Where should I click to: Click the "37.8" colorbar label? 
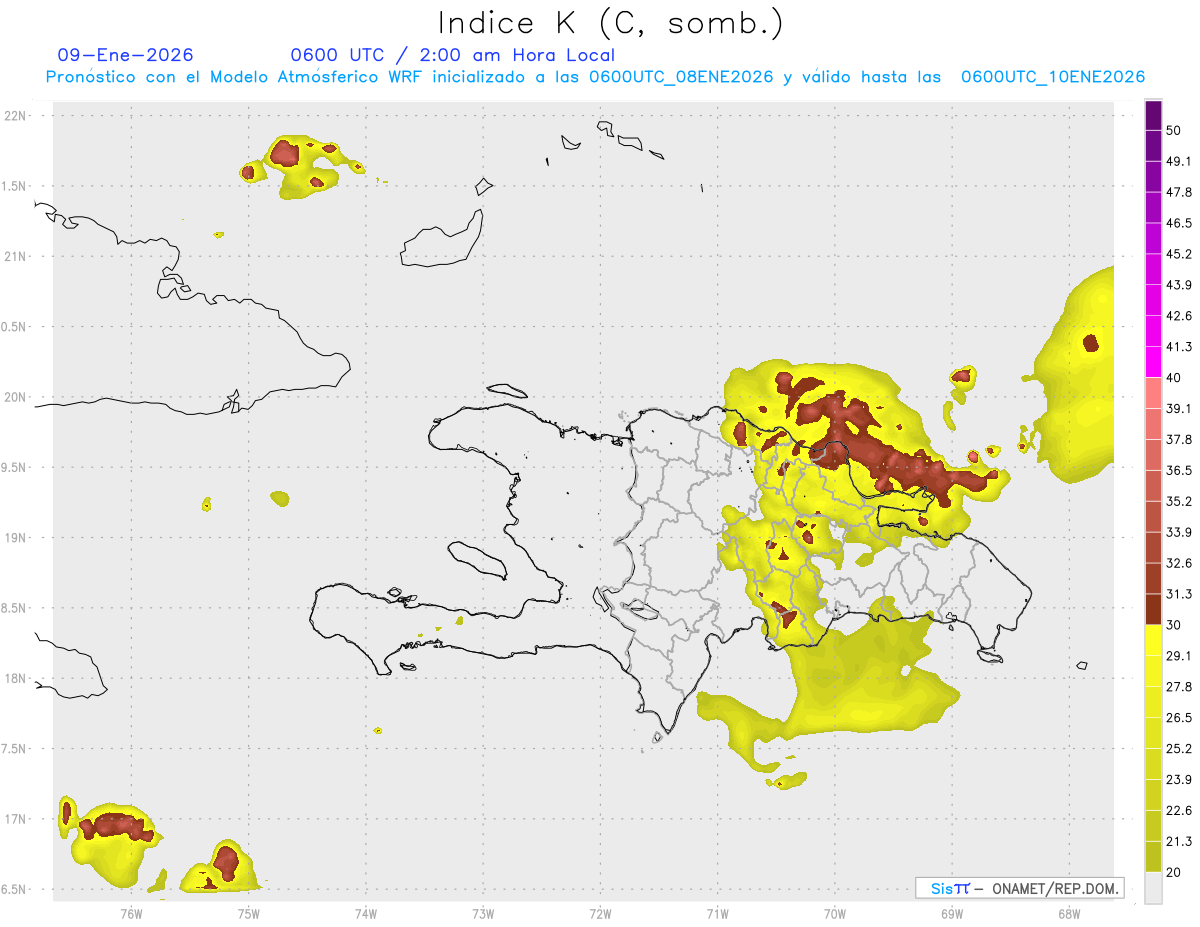point(1179,439)
